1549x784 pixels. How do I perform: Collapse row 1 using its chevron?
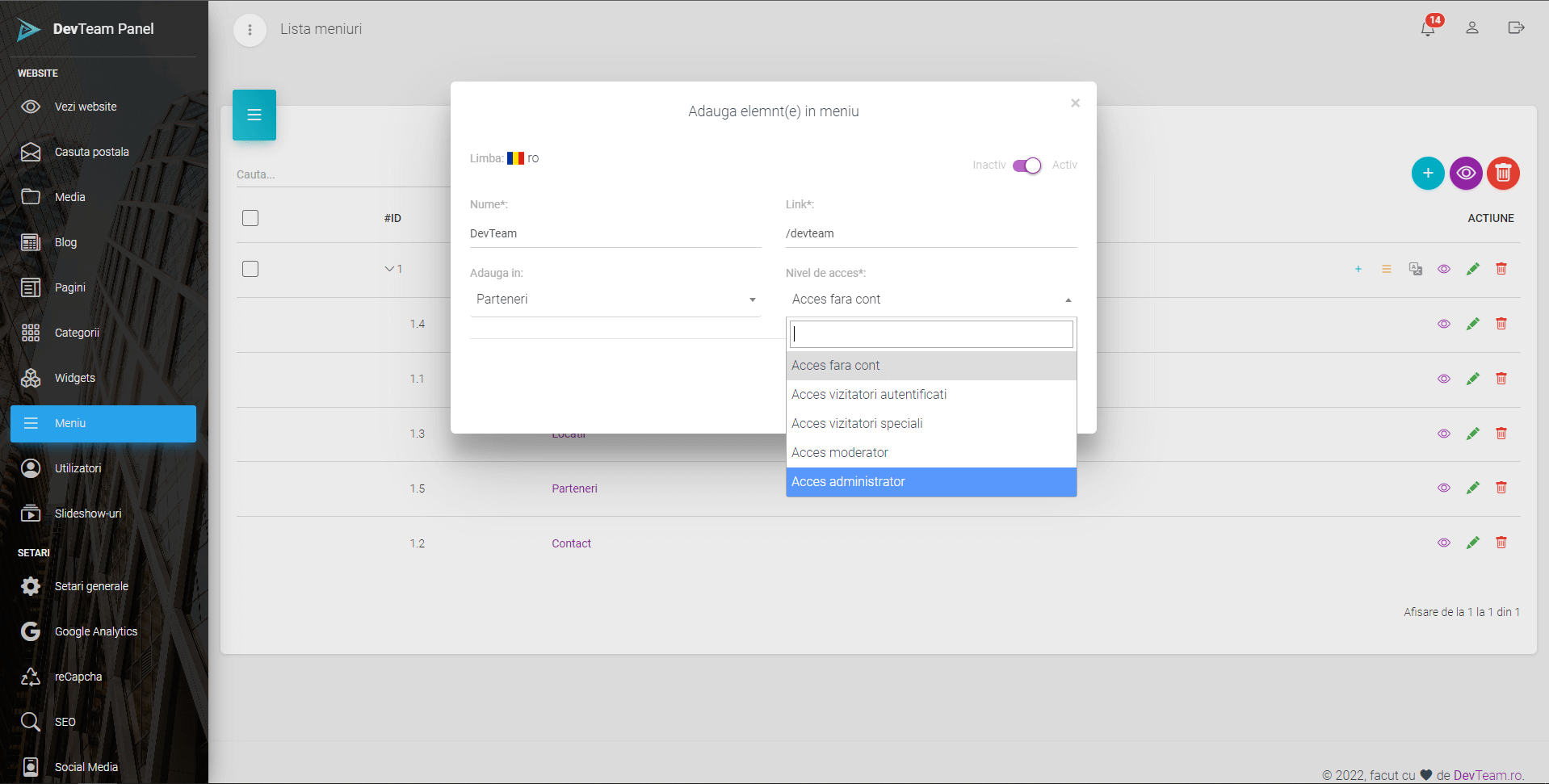pyautogui.click(x=389, y=269)
